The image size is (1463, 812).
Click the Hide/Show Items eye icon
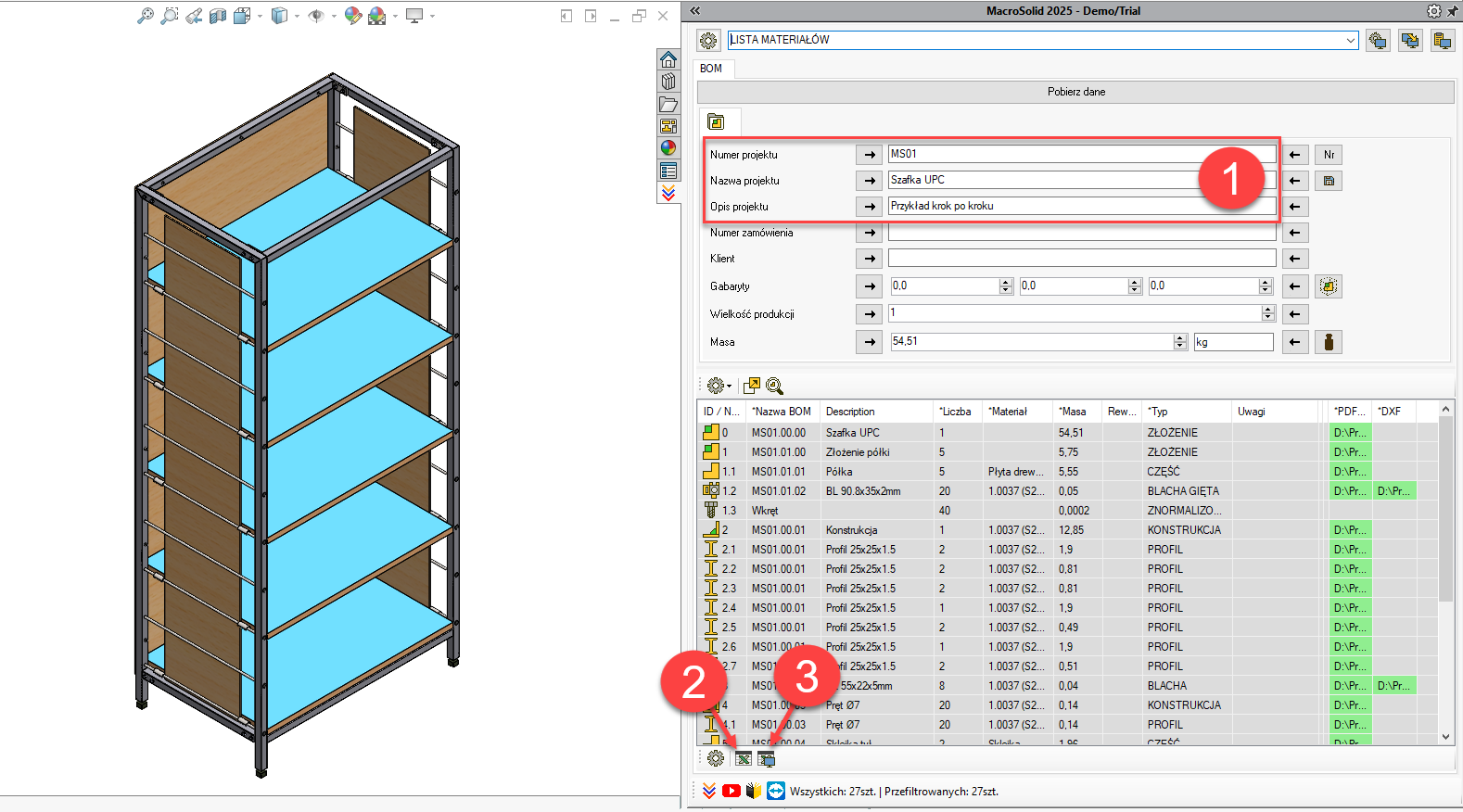click(316, 16)
